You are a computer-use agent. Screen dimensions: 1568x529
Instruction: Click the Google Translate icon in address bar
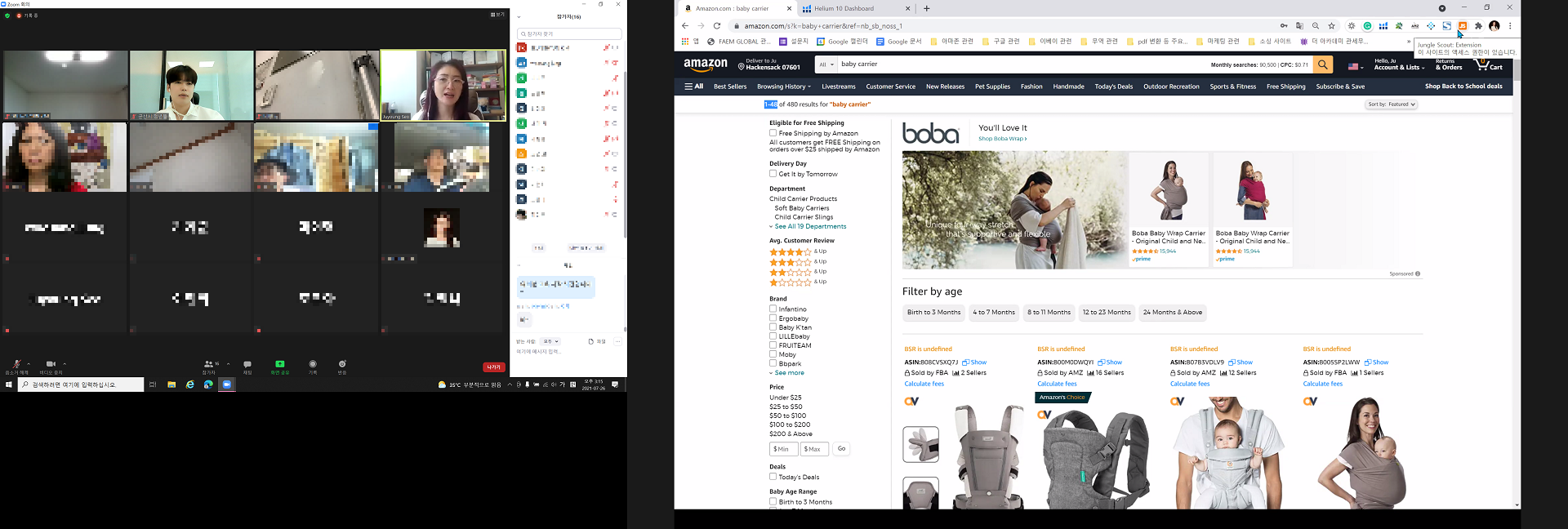pyautogui.click(x=1299, y=26)
